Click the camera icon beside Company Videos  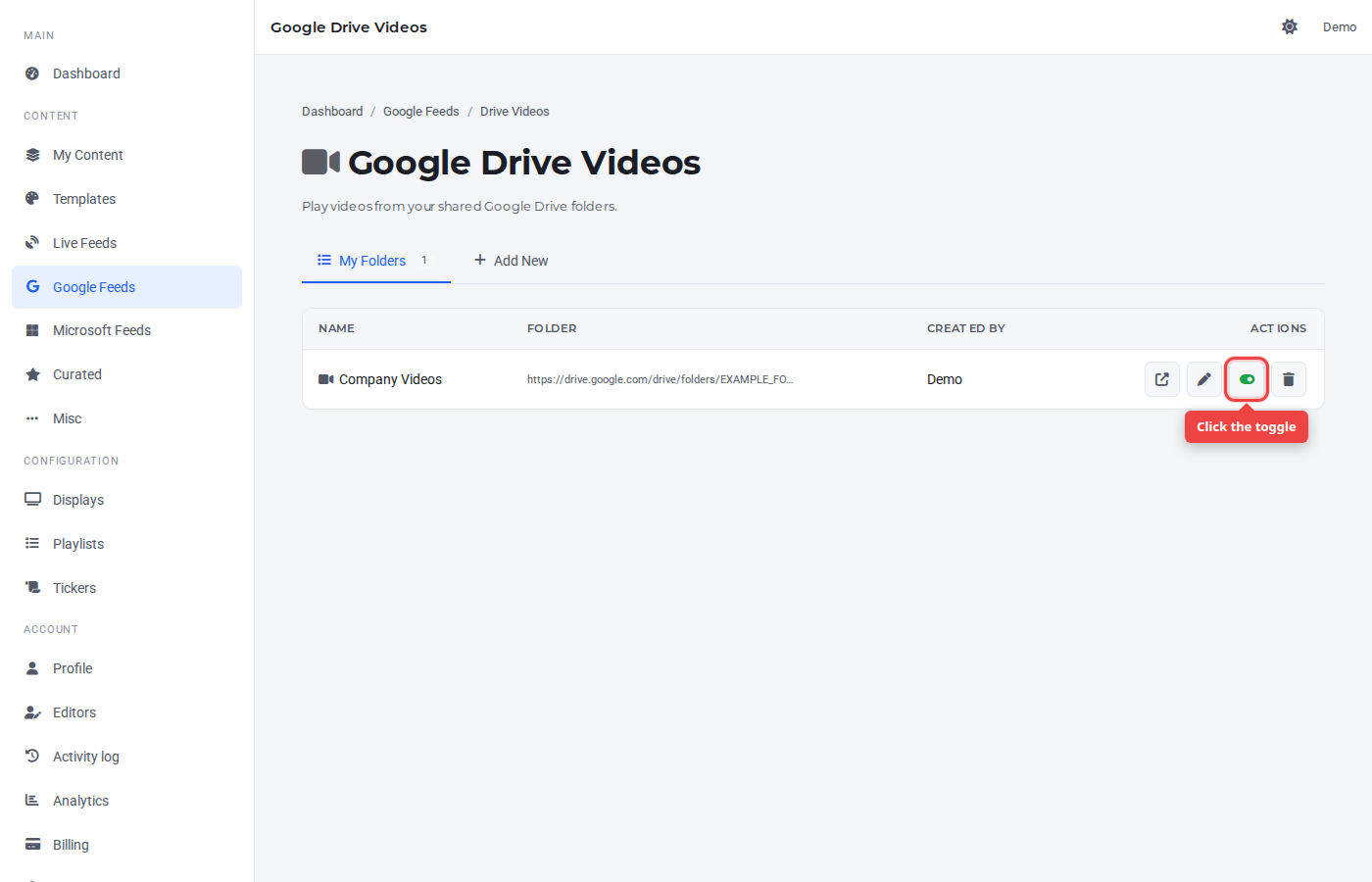326,379
